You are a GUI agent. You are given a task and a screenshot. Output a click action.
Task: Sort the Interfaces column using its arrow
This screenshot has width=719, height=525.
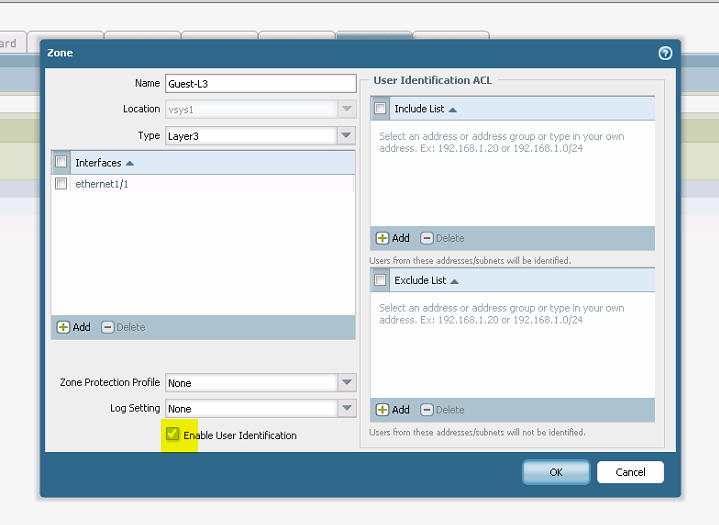(130, 163)
